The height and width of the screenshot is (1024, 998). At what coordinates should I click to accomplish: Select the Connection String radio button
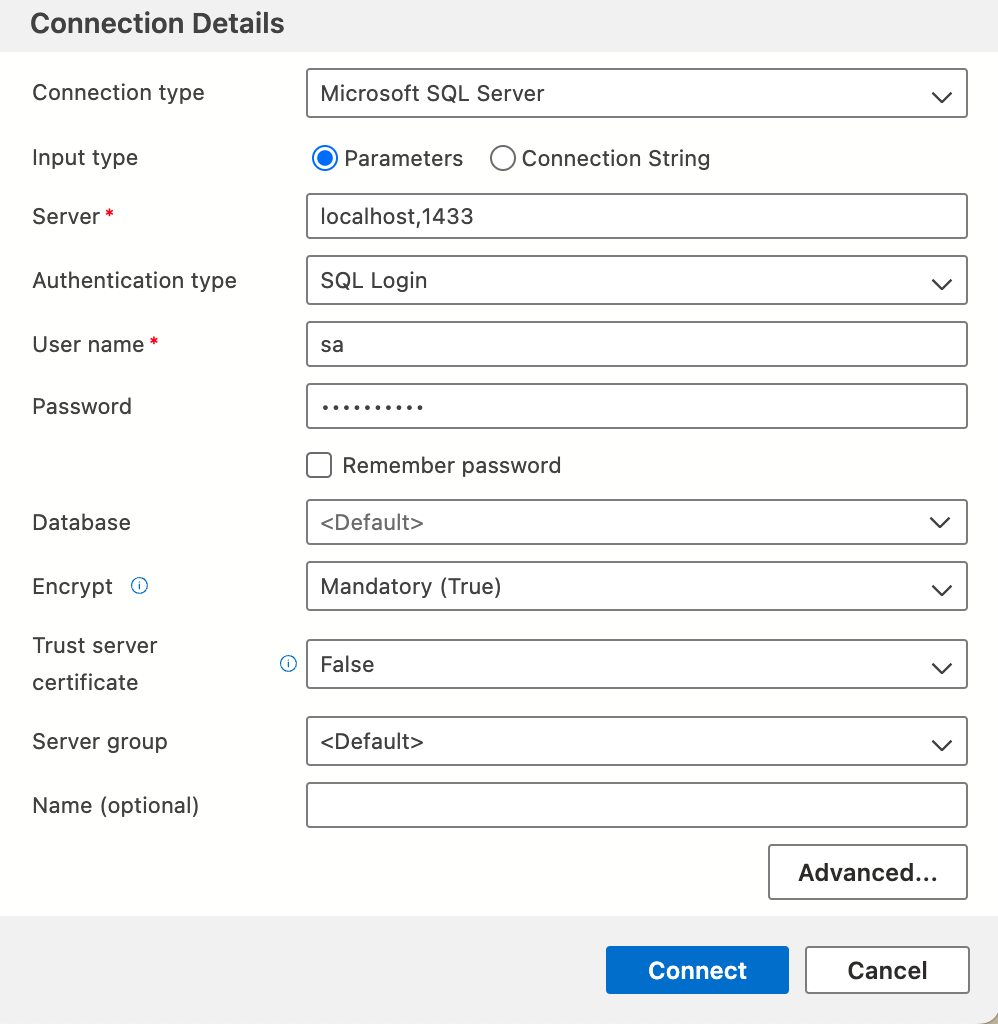click(502, 158)
